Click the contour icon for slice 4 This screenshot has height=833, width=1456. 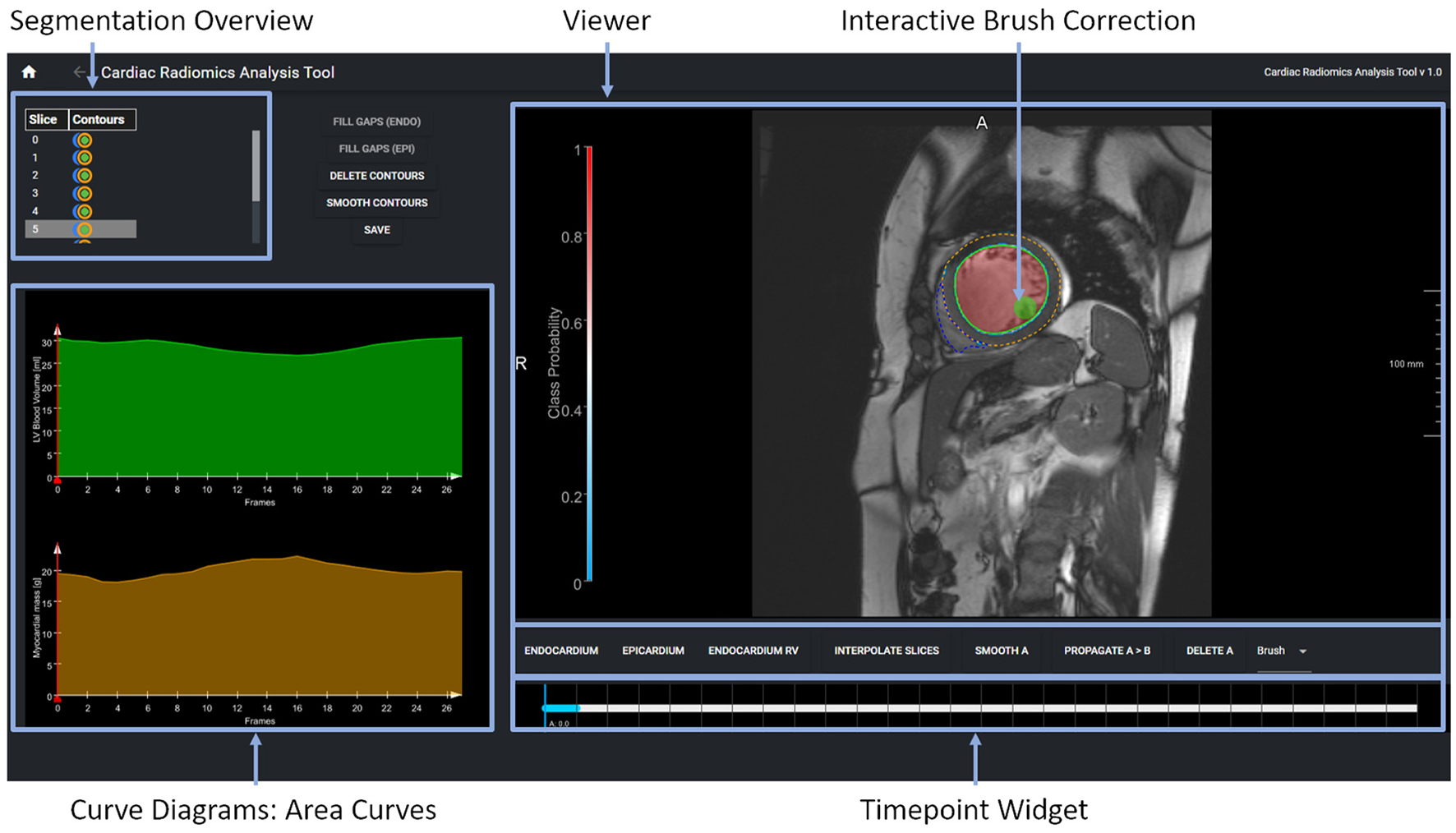tap(82, 212)
